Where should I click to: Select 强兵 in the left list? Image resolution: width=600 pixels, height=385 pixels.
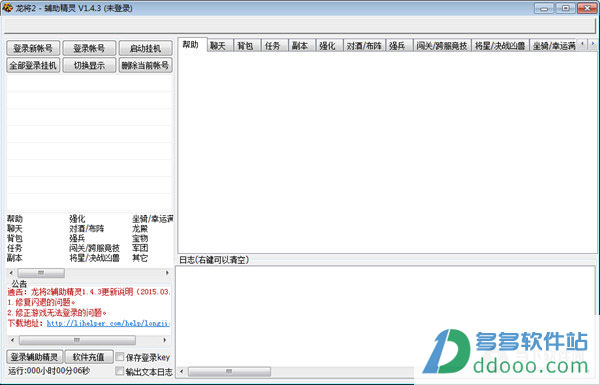tap(77, 238)
